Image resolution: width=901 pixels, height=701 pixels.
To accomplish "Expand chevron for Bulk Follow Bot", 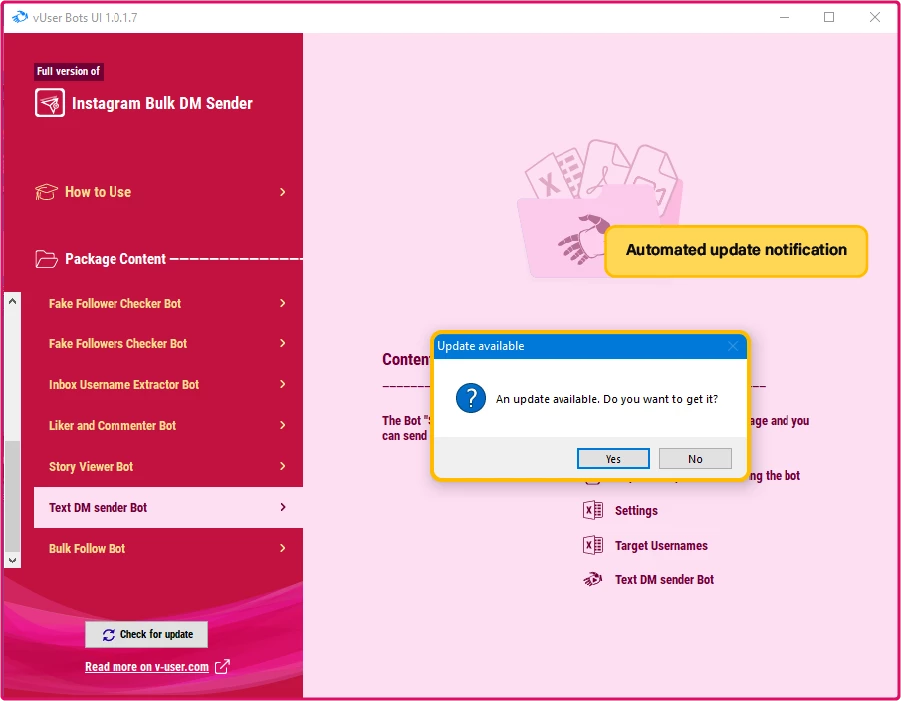I will tap(282, 548).
